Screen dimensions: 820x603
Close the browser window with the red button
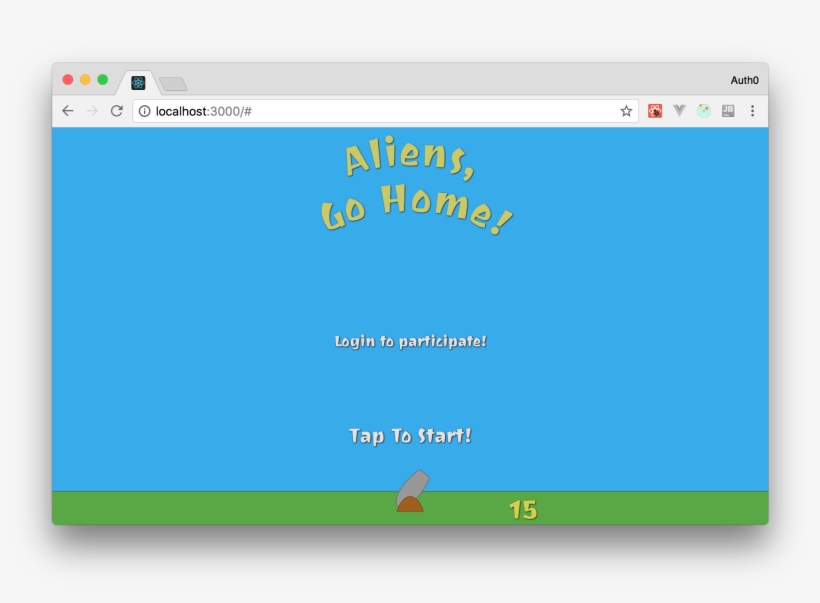pyautogui.click(x=68, y=79)
